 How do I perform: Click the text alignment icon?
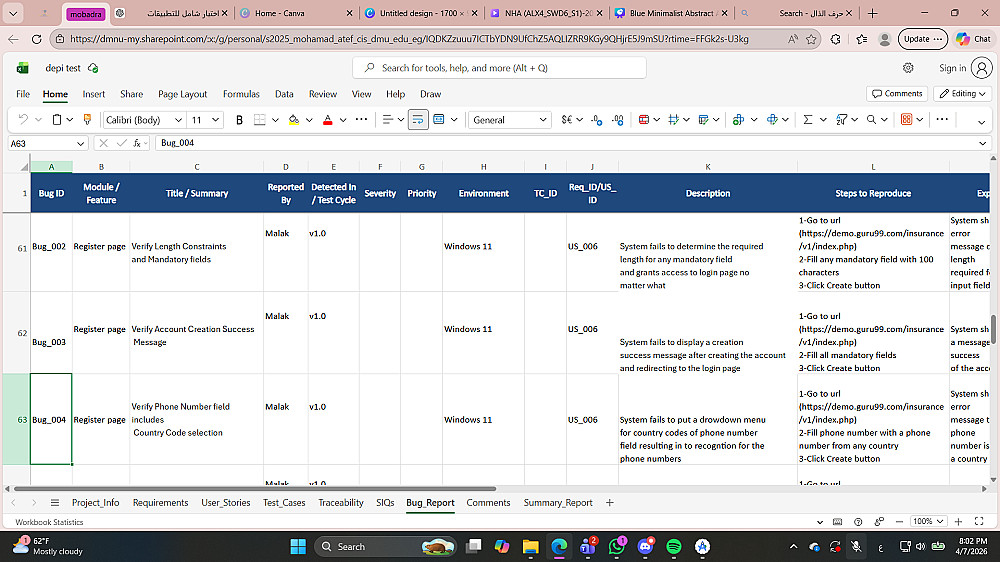387,119
